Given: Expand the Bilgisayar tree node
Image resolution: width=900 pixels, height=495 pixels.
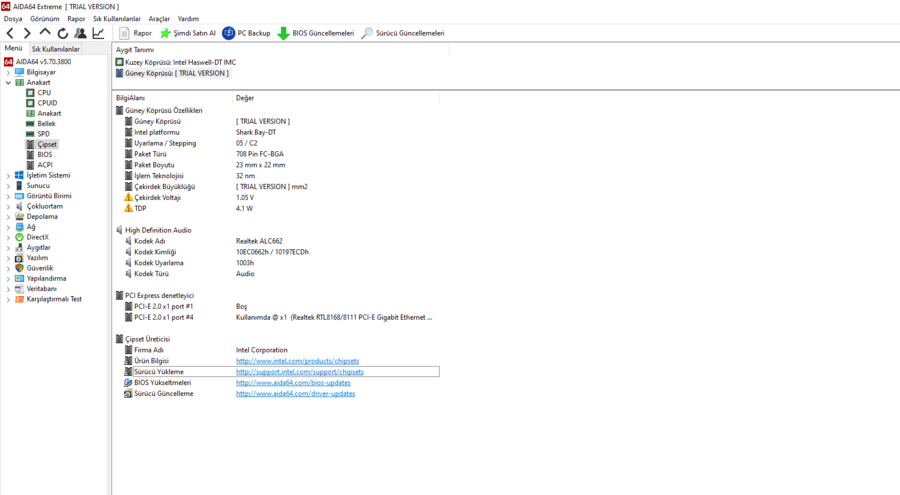Looking at the screenshot, I should point(8,72).
